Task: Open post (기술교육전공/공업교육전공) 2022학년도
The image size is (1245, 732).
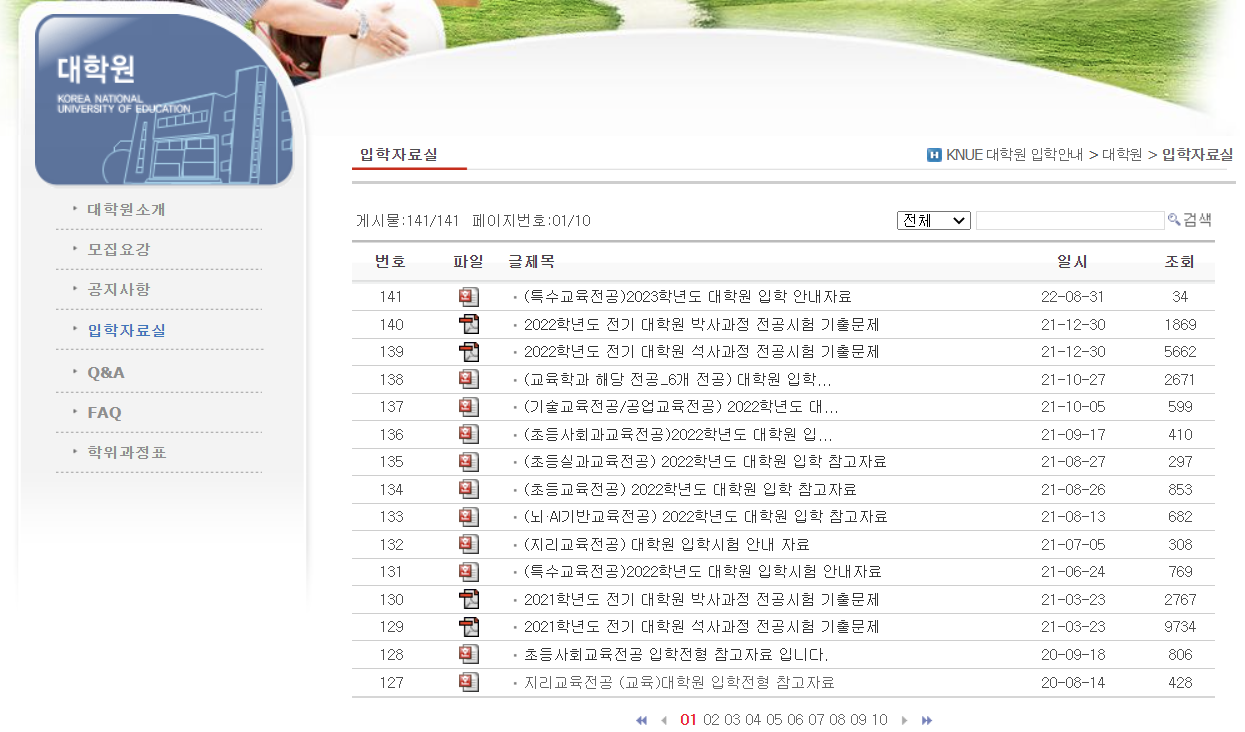Action: [x=681, y=407]
